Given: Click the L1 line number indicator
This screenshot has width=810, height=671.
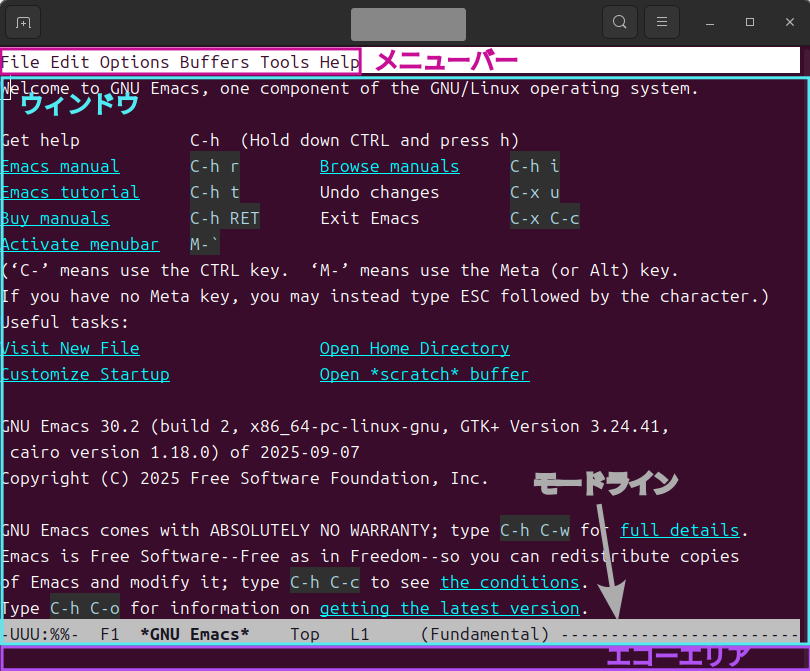Looking at the screenshot, I should point(360,634).
